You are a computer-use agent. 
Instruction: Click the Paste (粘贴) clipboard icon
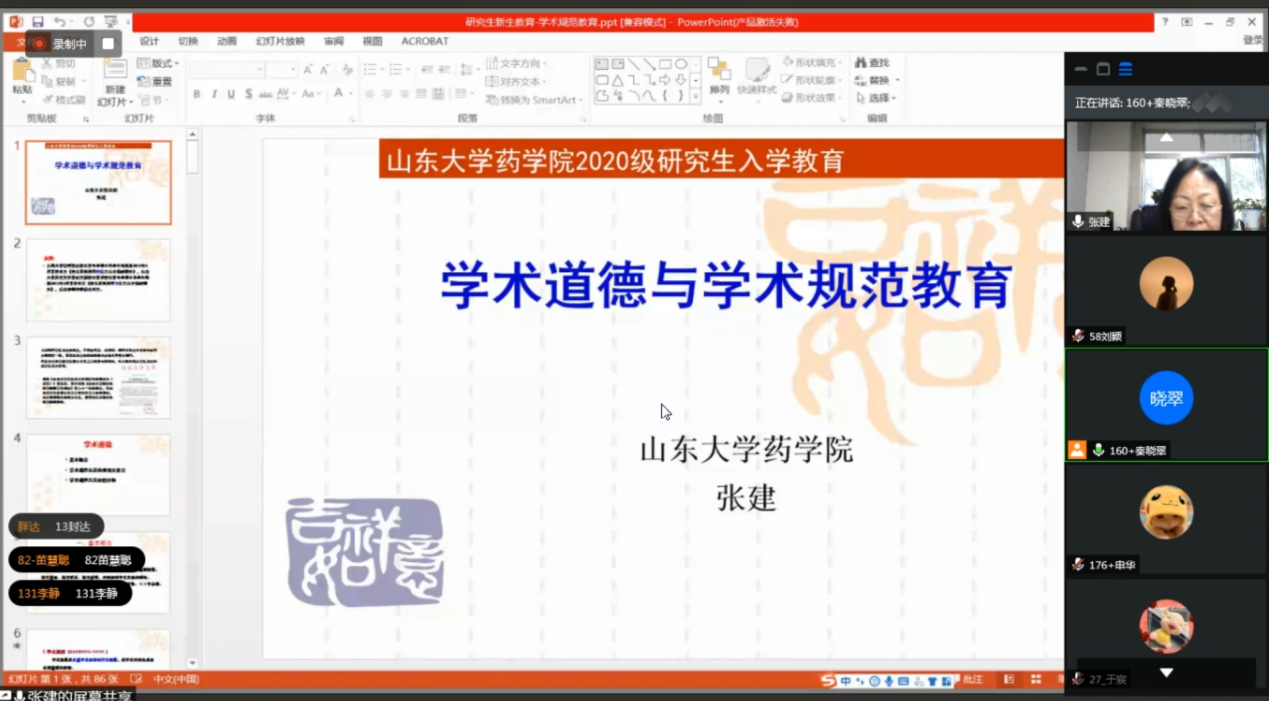tap(22, 76)
